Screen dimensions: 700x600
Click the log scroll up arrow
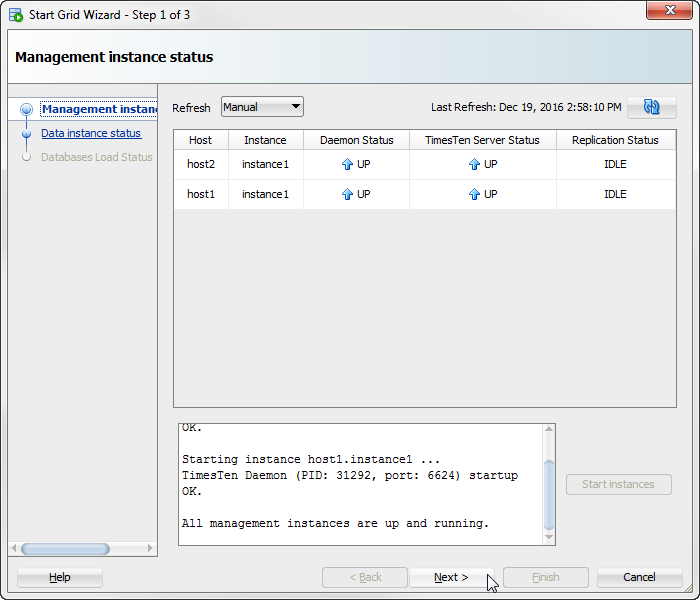549,429
